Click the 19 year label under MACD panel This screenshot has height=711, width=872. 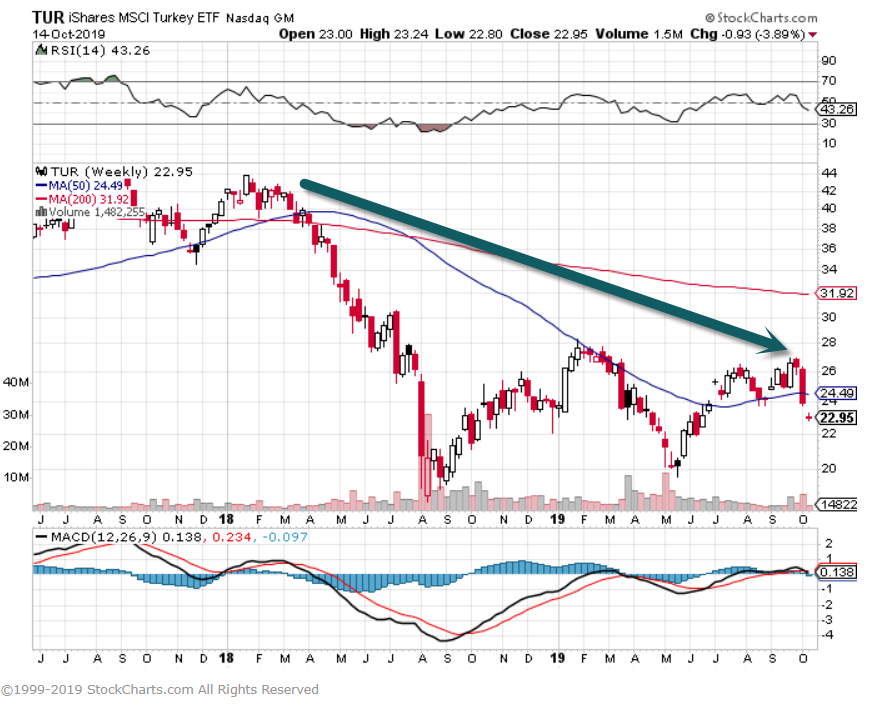point(557,658)
